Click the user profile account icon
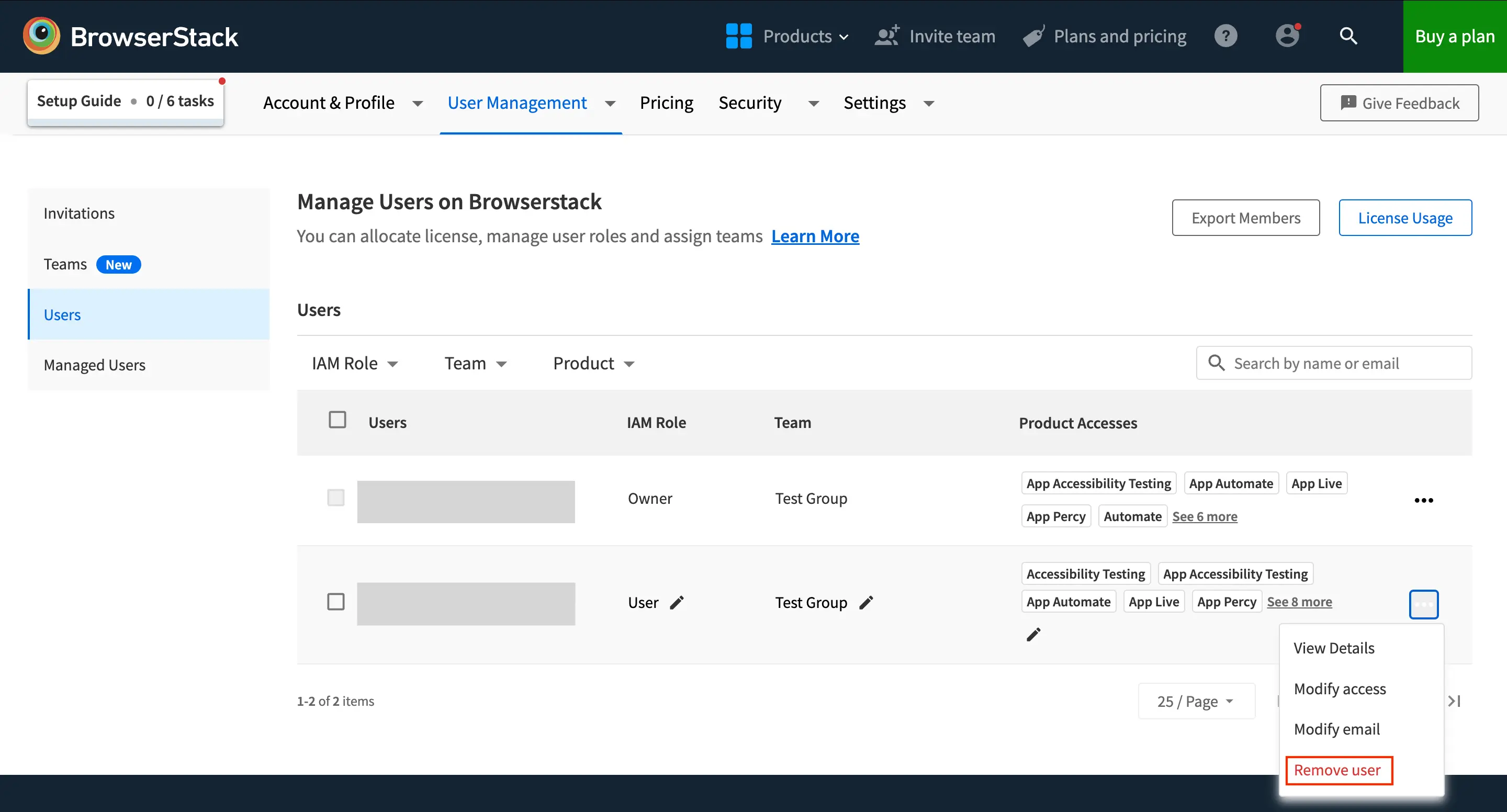Screen dimensions: 1507x812 click(1287, 36)
